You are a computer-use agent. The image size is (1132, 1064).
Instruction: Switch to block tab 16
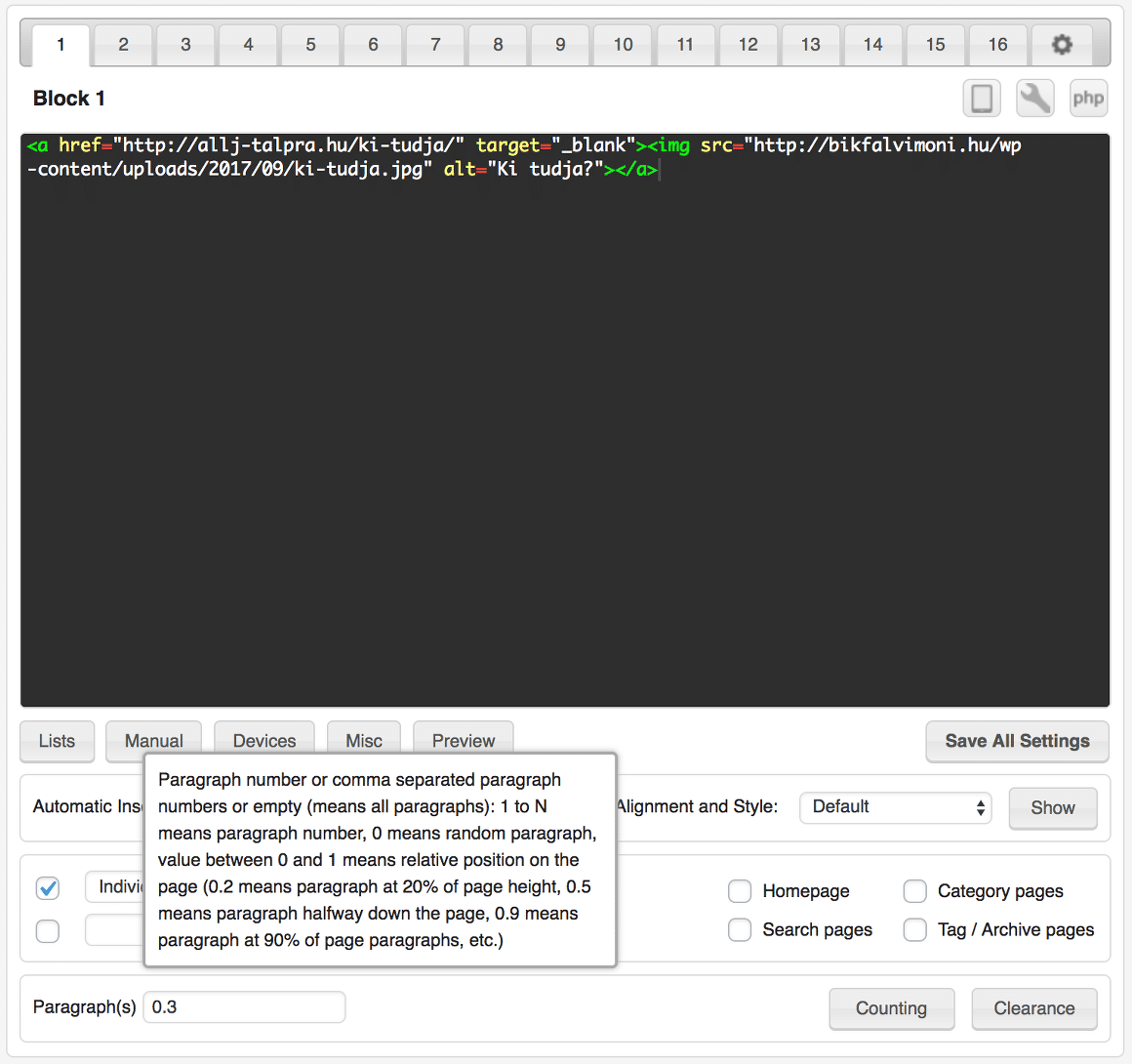997,45
